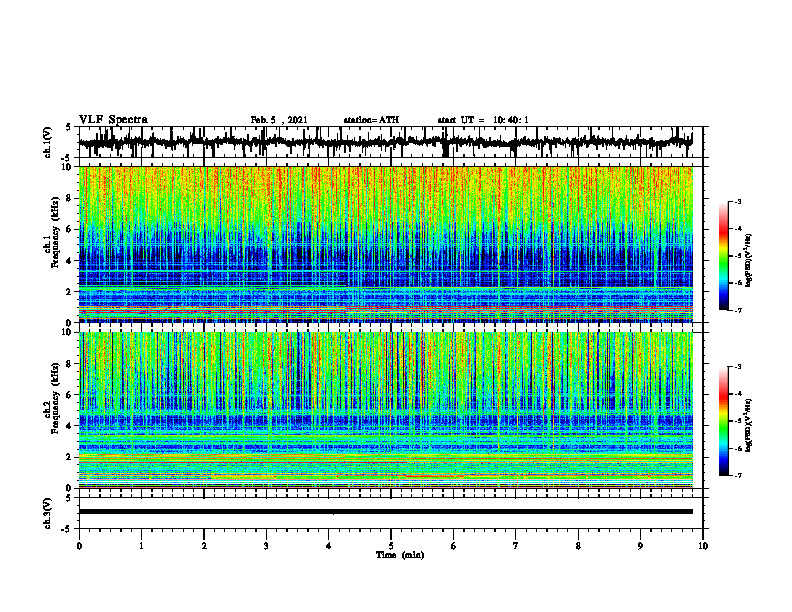The height and width of the screenshot is (612, 792).
Task: Click the ch.2 spectrogram panel
Action: (385, 410)
